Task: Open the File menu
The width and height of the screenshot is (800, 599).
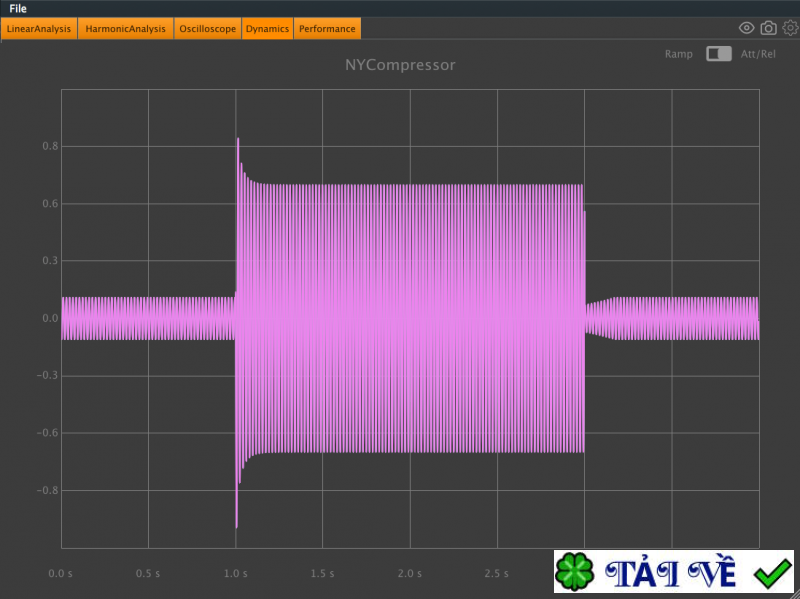Action: [18, 8]
